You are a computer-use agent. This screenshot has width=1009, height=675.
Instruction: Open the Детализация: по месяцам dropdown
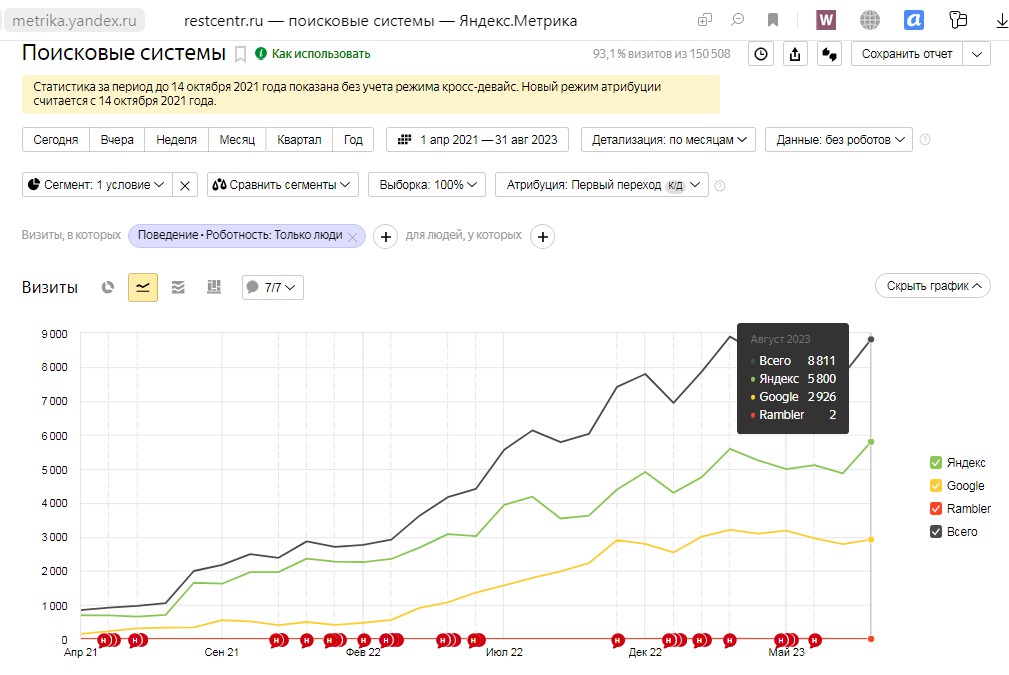[x=668, y=140]
